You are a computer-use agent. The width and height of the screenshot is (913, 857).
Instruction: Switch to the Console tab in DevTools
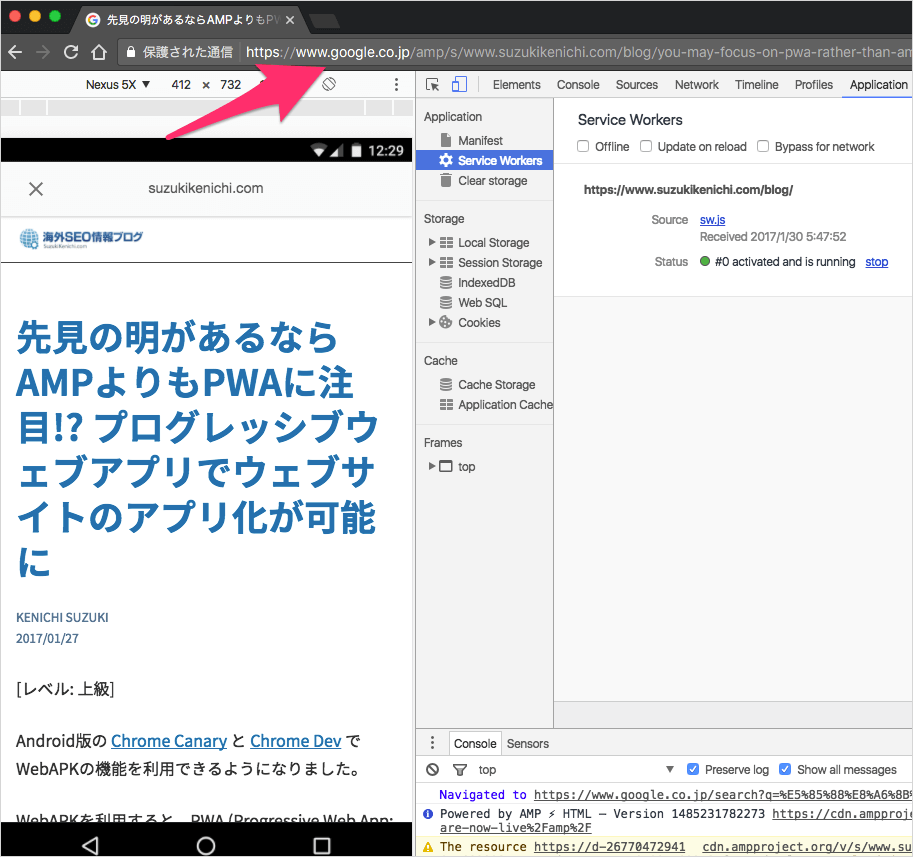click(x=578, y=84)
